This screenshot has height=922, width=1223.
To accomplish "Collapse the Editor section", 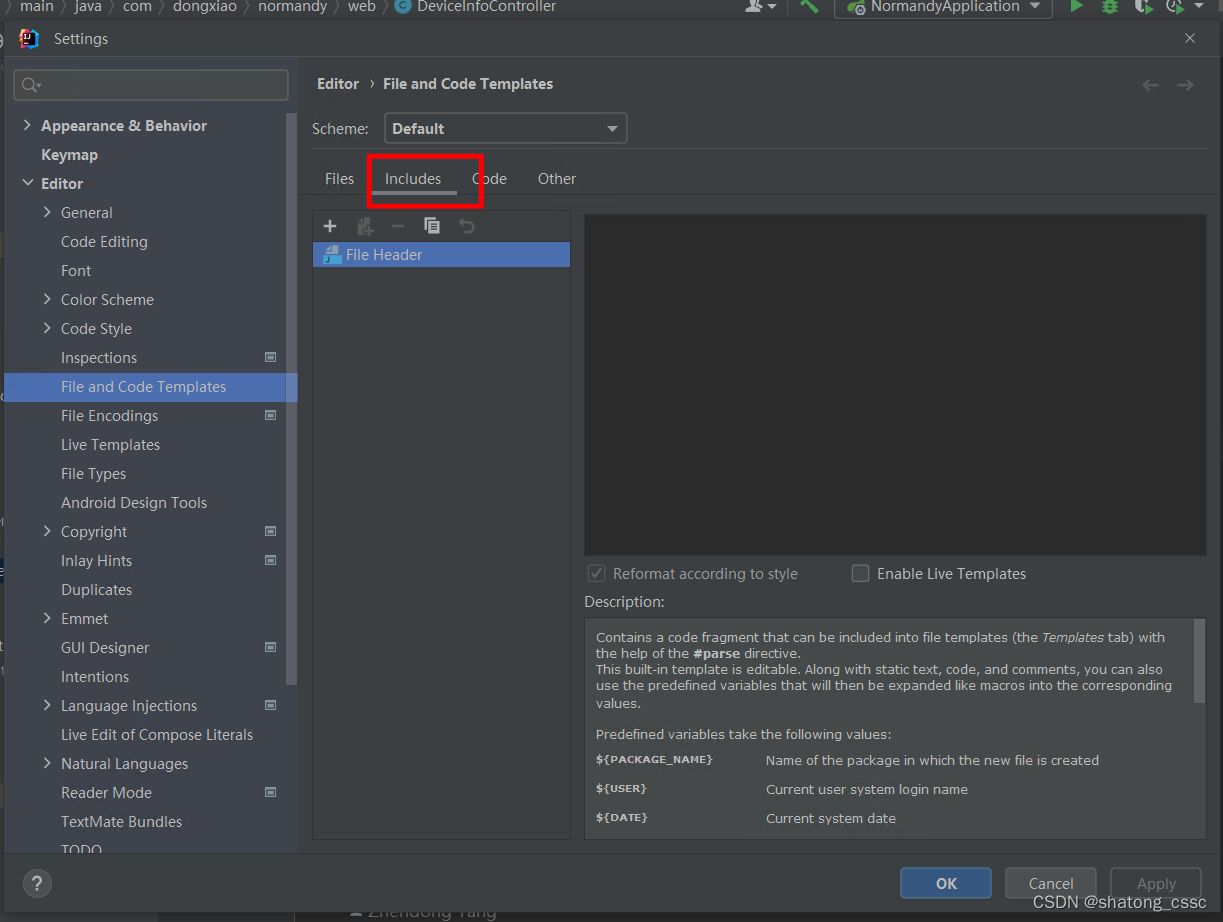I will point(27,183).
